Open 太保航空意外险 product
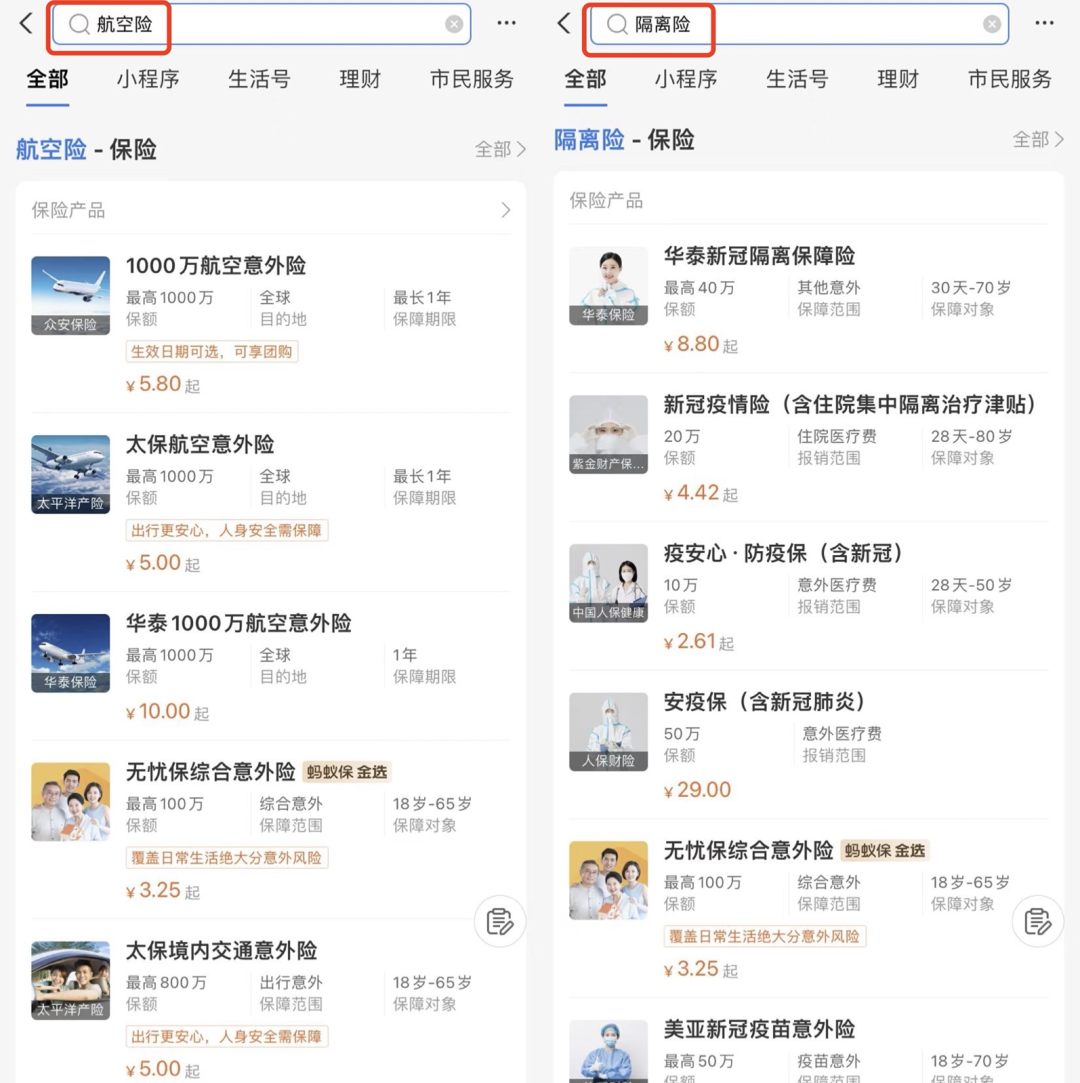Viewport: 1080px width, 1083px height. (x=200, y=444)
